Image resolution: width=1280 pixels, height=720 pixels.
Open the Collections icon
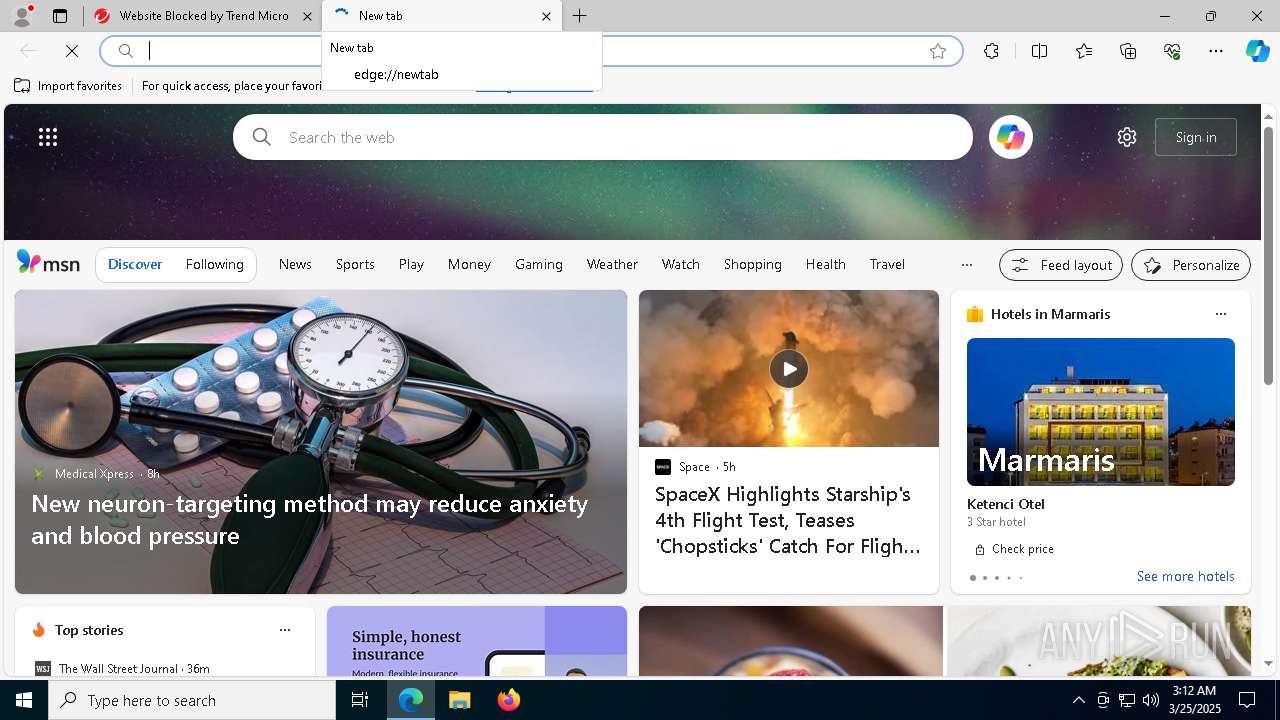[x=1128, y=51]
